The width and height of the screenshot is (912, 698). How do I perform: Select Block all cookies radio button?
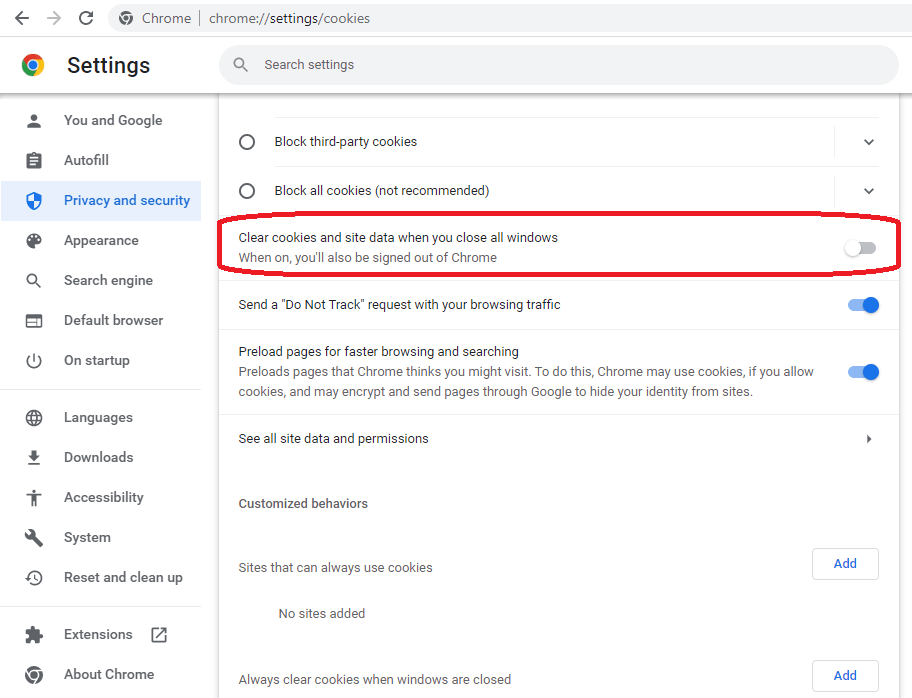(x=247, y=191)
